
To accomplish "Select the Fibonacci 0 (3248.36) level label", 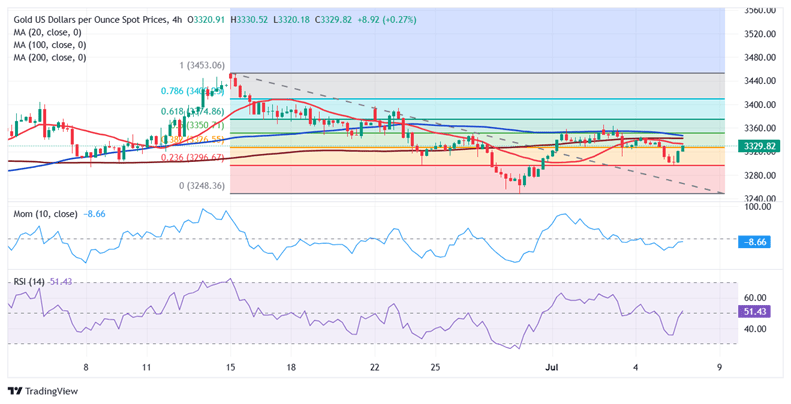I will coord(202,186).
